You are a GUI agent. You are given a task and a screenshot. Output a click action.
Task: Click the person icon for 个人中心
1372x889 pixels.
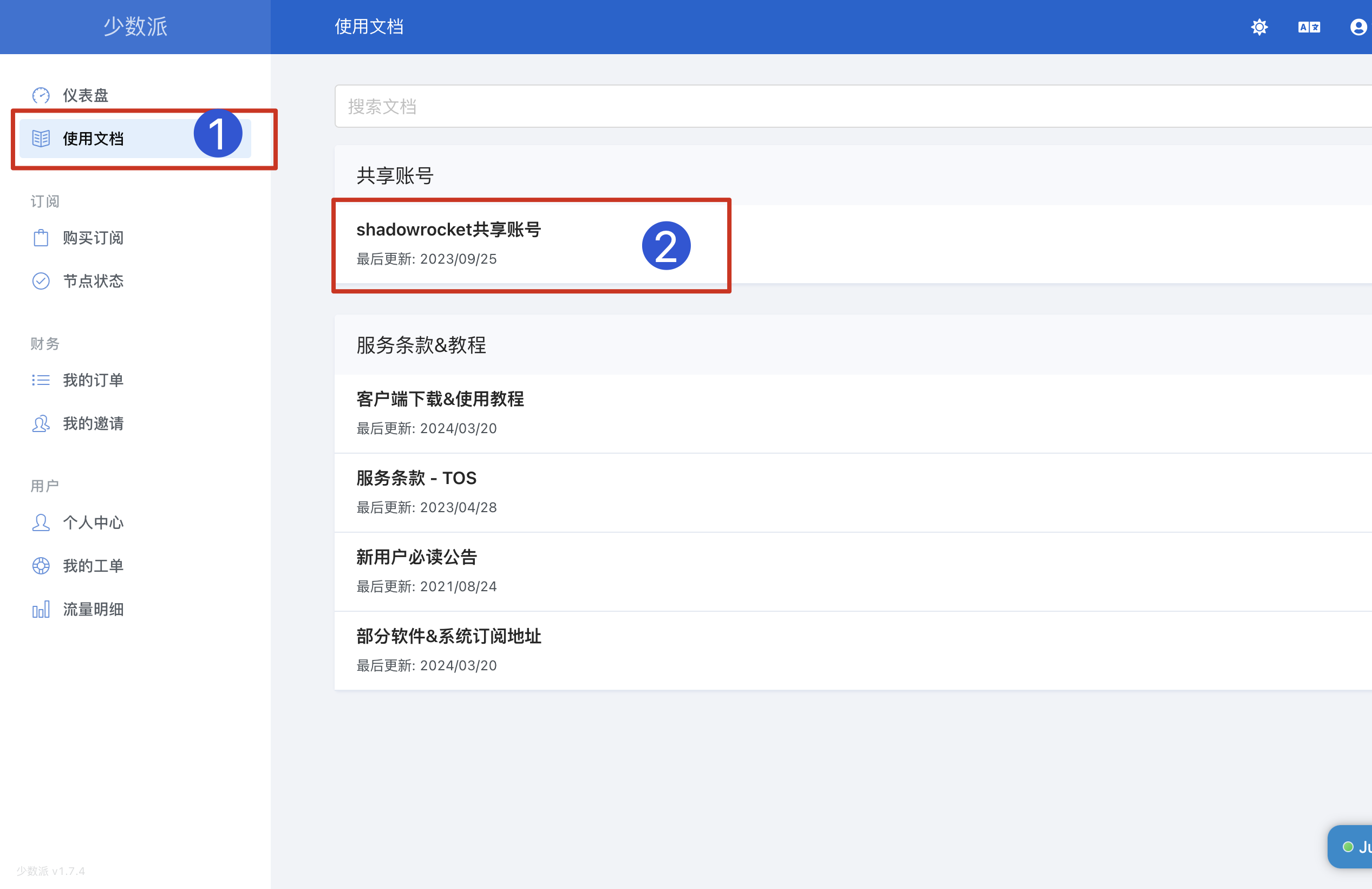pos(41,522)
